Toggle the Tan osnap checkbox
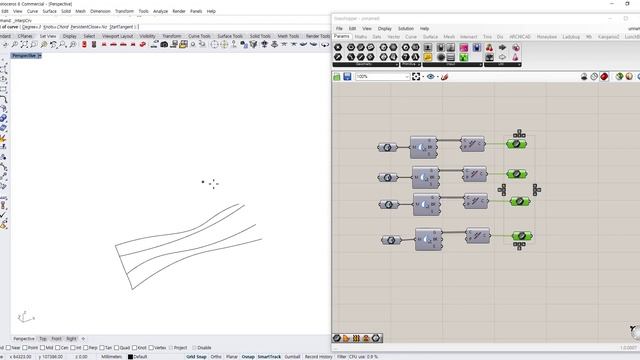 pos(102,348)
